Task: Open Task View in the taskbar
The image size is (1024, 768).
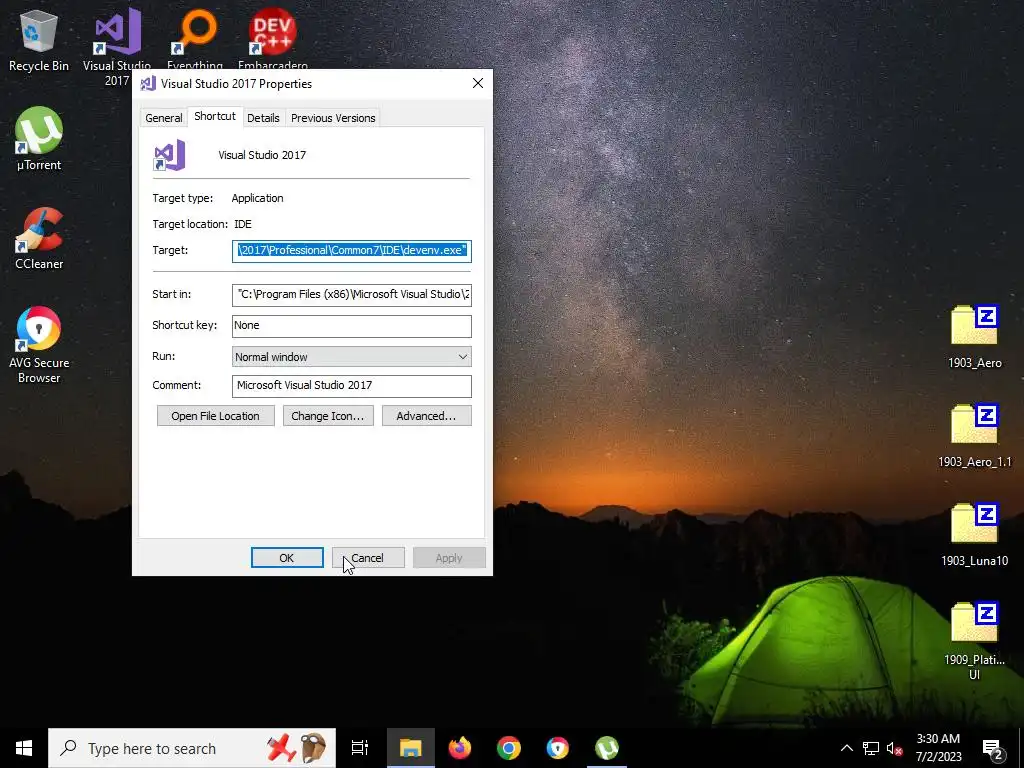Action: click(x=360, y=748)
